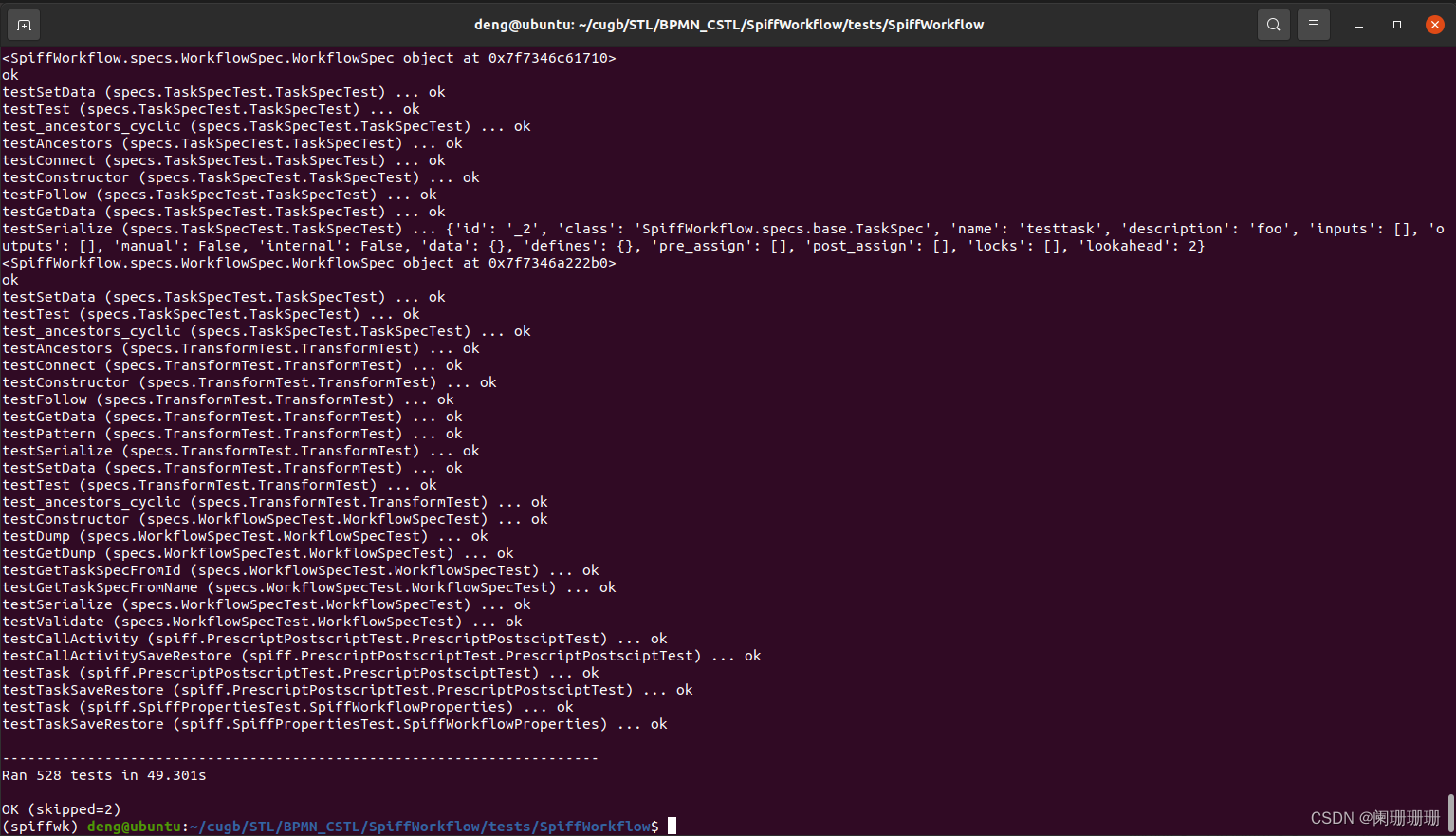
Task: Click the magnifying glass icon
Action: (1273, 25)
